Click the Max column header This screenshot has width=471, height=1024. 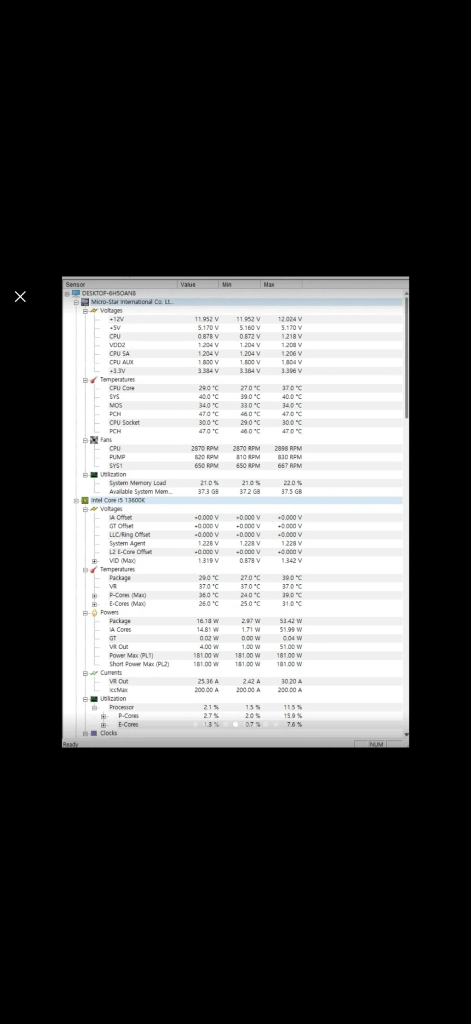(x=282, y=285)
